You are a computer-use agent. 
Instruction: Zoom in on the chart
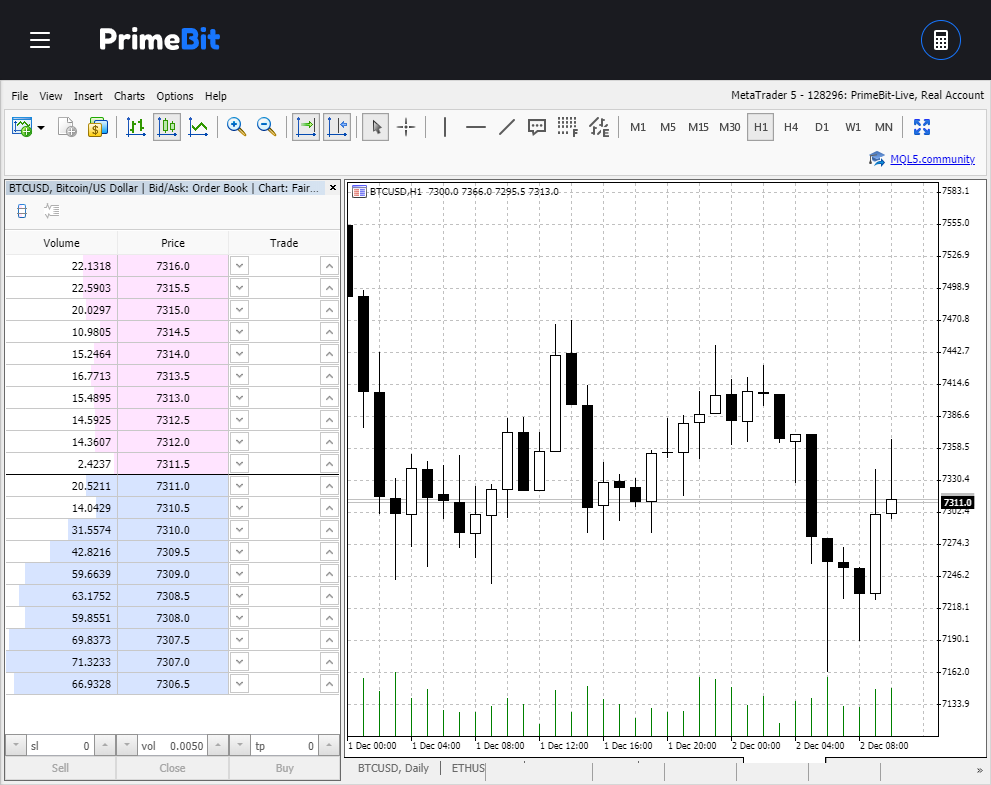[236, 127]
